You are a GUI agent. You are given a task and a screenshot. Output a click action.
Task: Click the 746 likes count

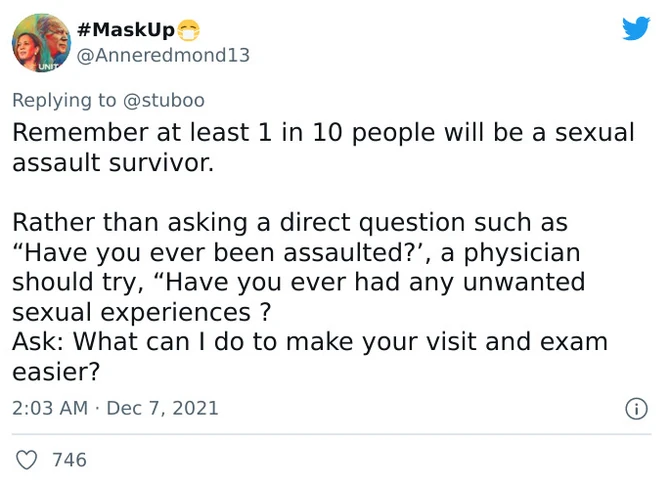point(69,460)
